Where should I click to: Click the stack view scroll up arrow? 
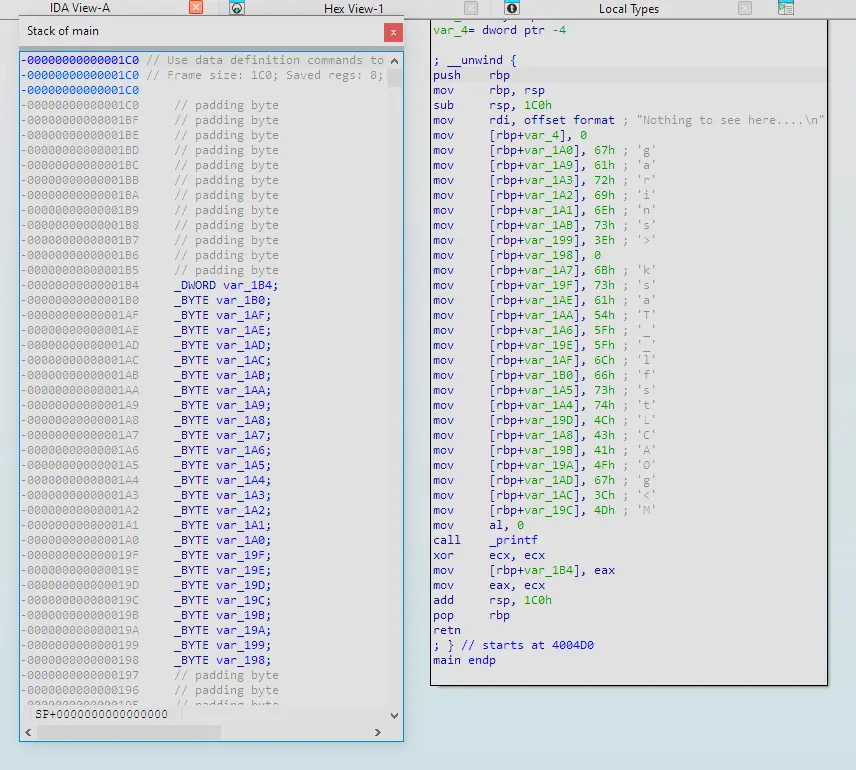(x=395, y=61)
